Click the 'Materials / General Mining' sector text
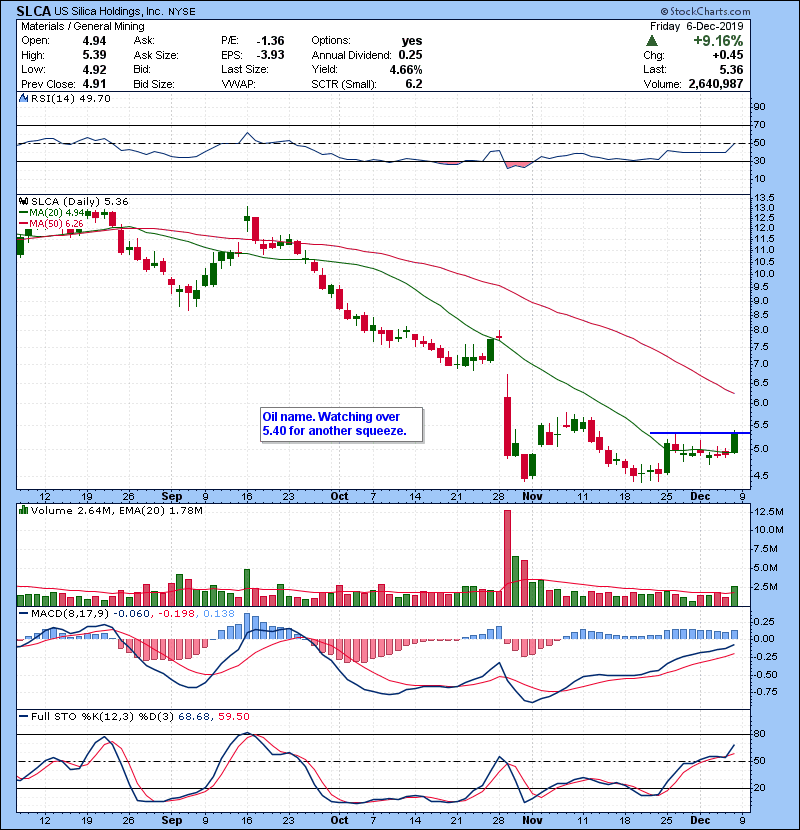This screenshot has width=800, height=830. click(83, 26)
